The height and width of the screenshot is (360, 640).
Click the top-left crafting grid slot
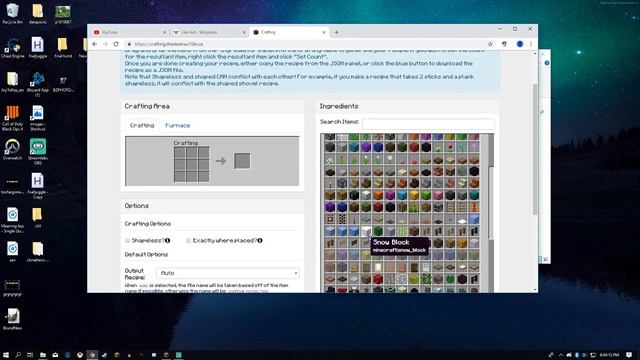[x=180, y=153]
